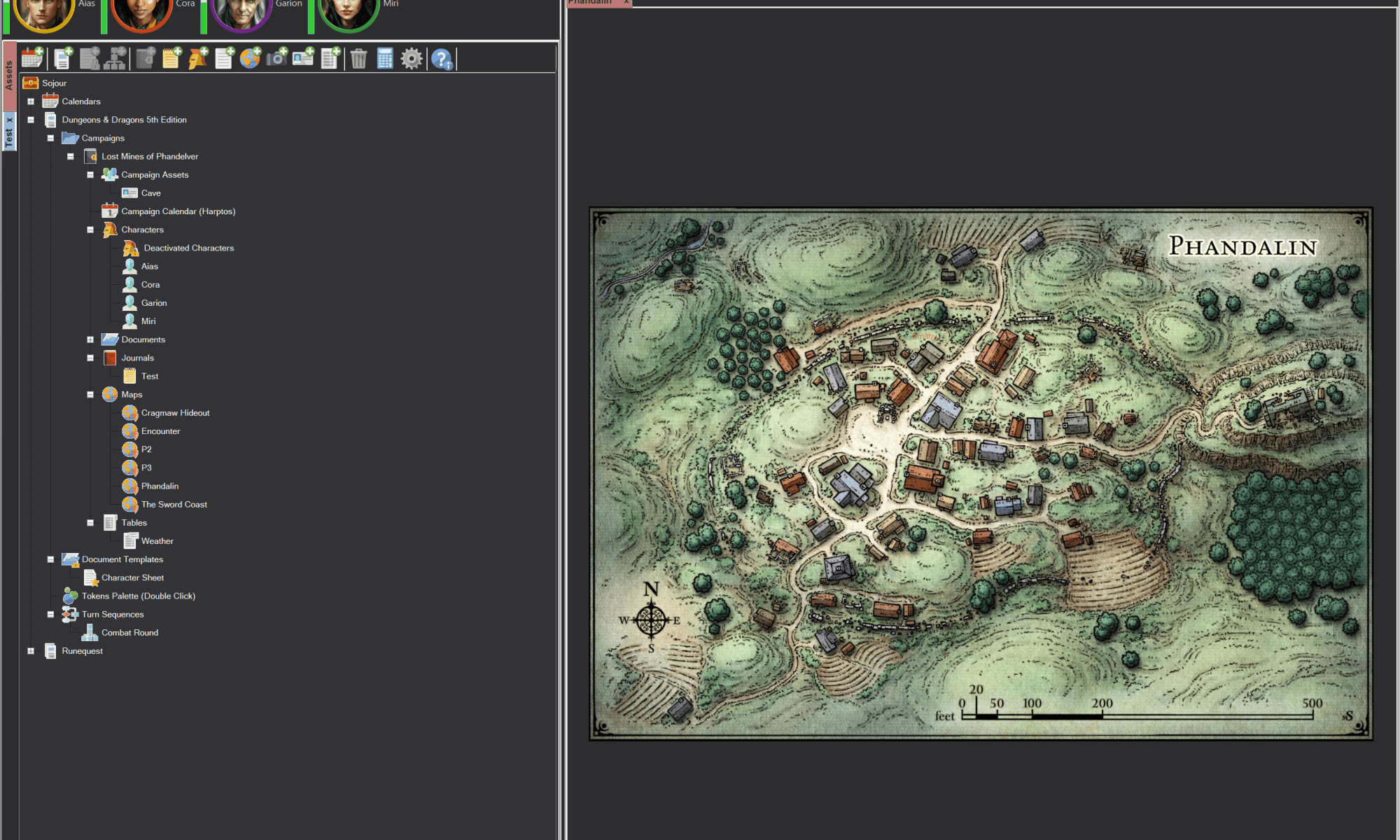The image size is (1400, 840).
Task: Open the calculator tool icon
Action: 385,59
